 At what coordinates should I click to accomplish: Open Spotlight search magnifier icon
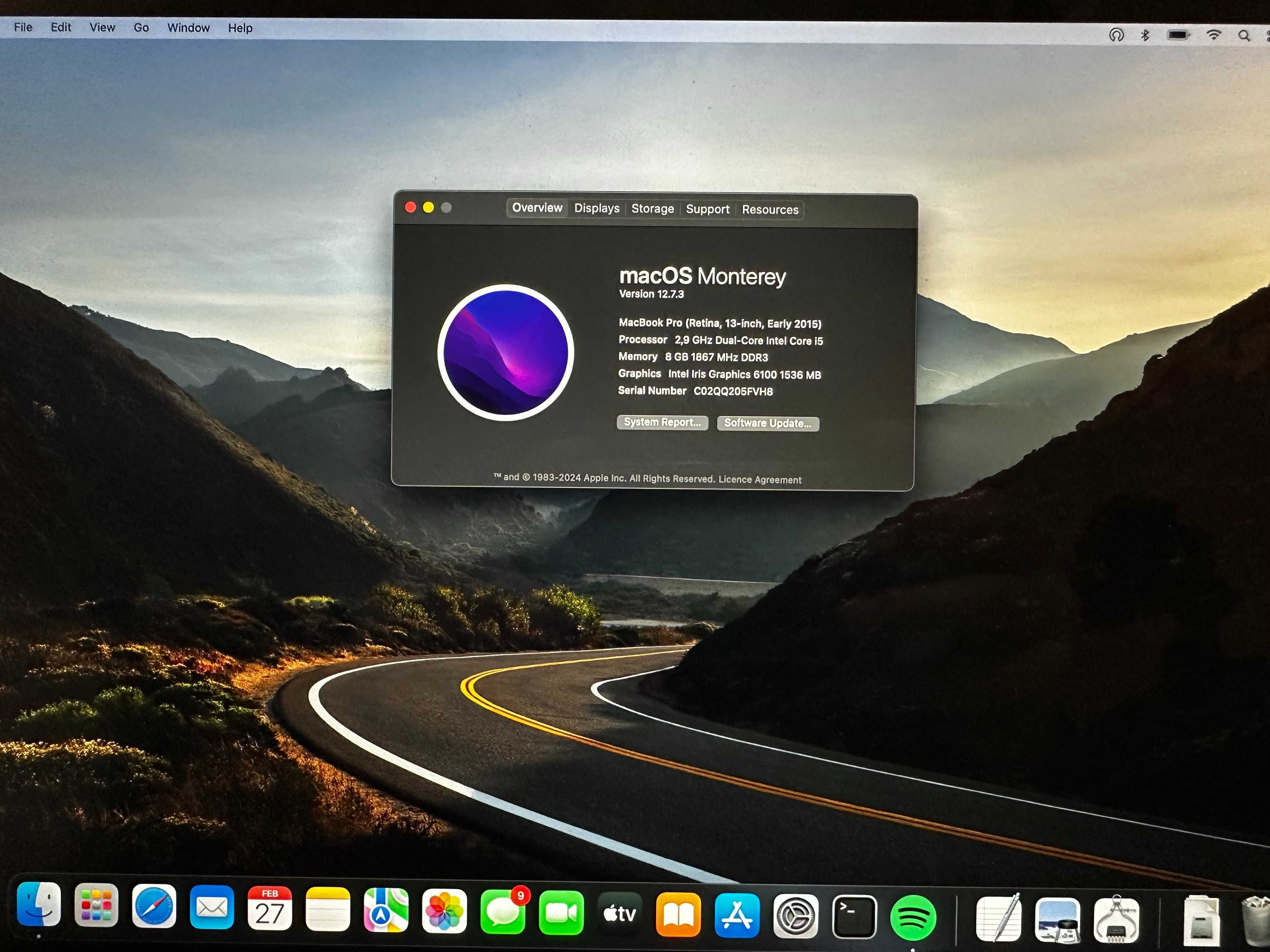(x=1244, y=36)
